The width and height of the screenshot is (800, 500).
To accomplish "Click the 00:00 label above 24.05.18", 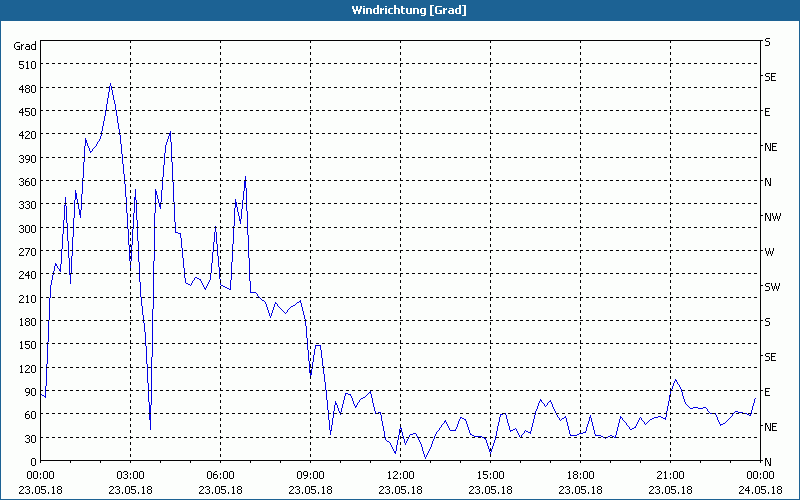I will point(760,476).
